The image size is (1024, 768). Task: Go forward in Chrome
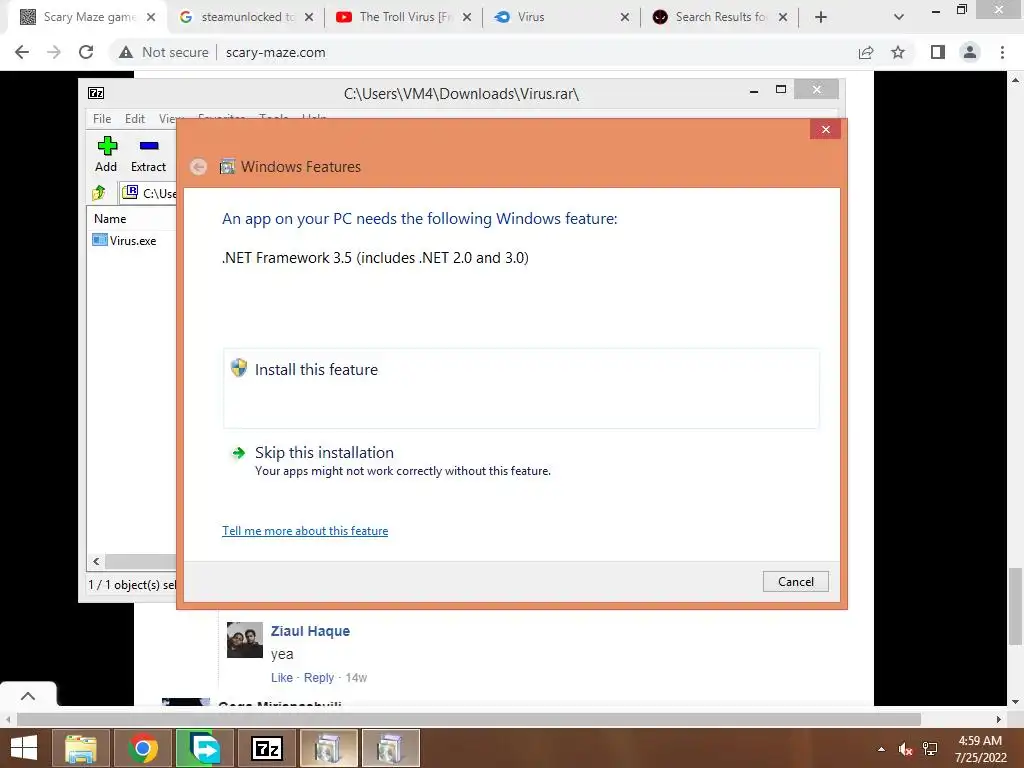tap(54, 52)
